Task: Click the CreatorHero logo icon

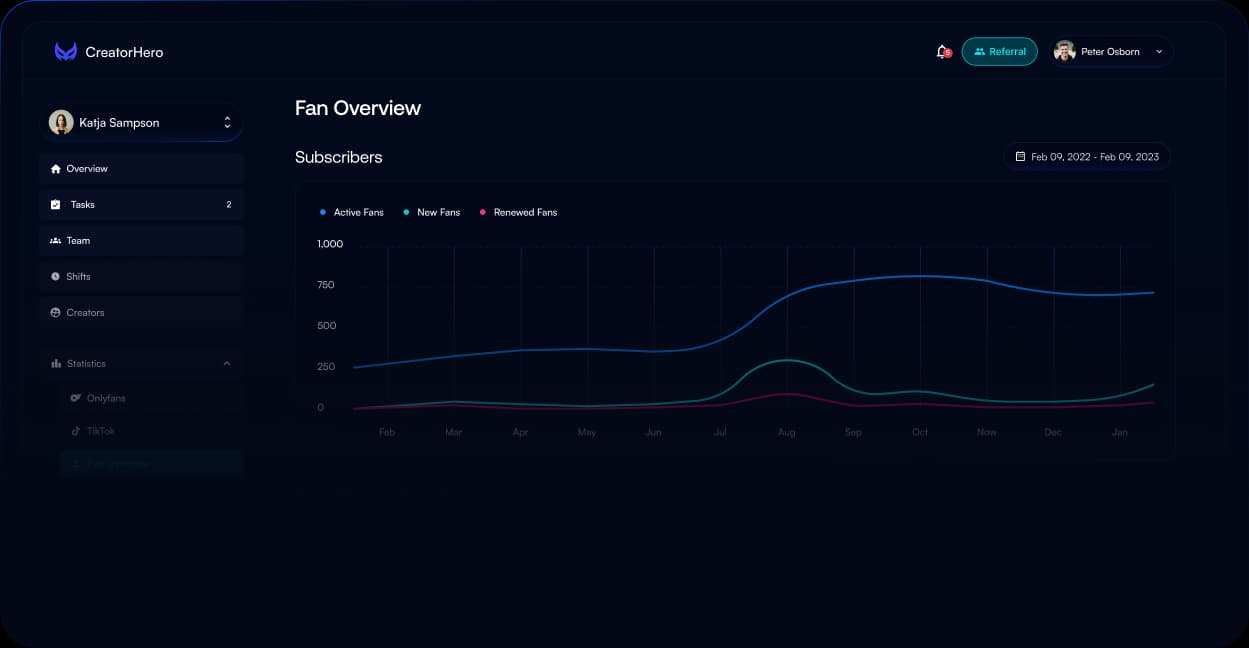Action: tap(66, 52)
